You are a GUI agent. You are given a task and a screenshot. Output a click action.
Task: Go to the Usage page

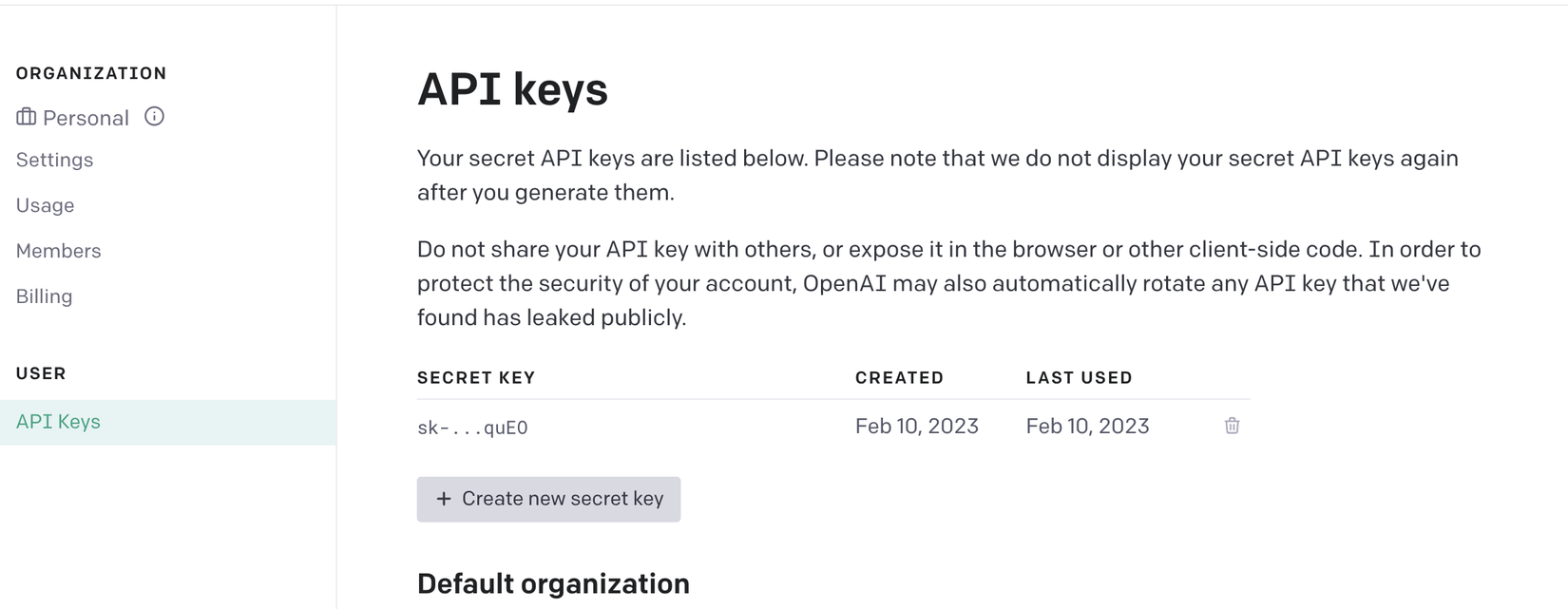45,205
